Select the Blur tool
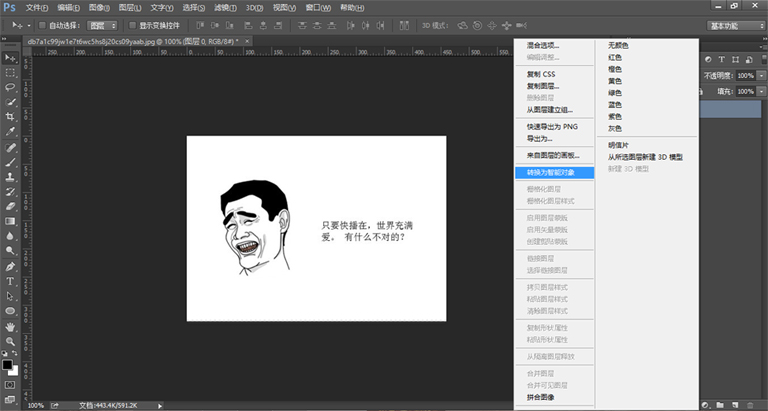 coord(10,236)
